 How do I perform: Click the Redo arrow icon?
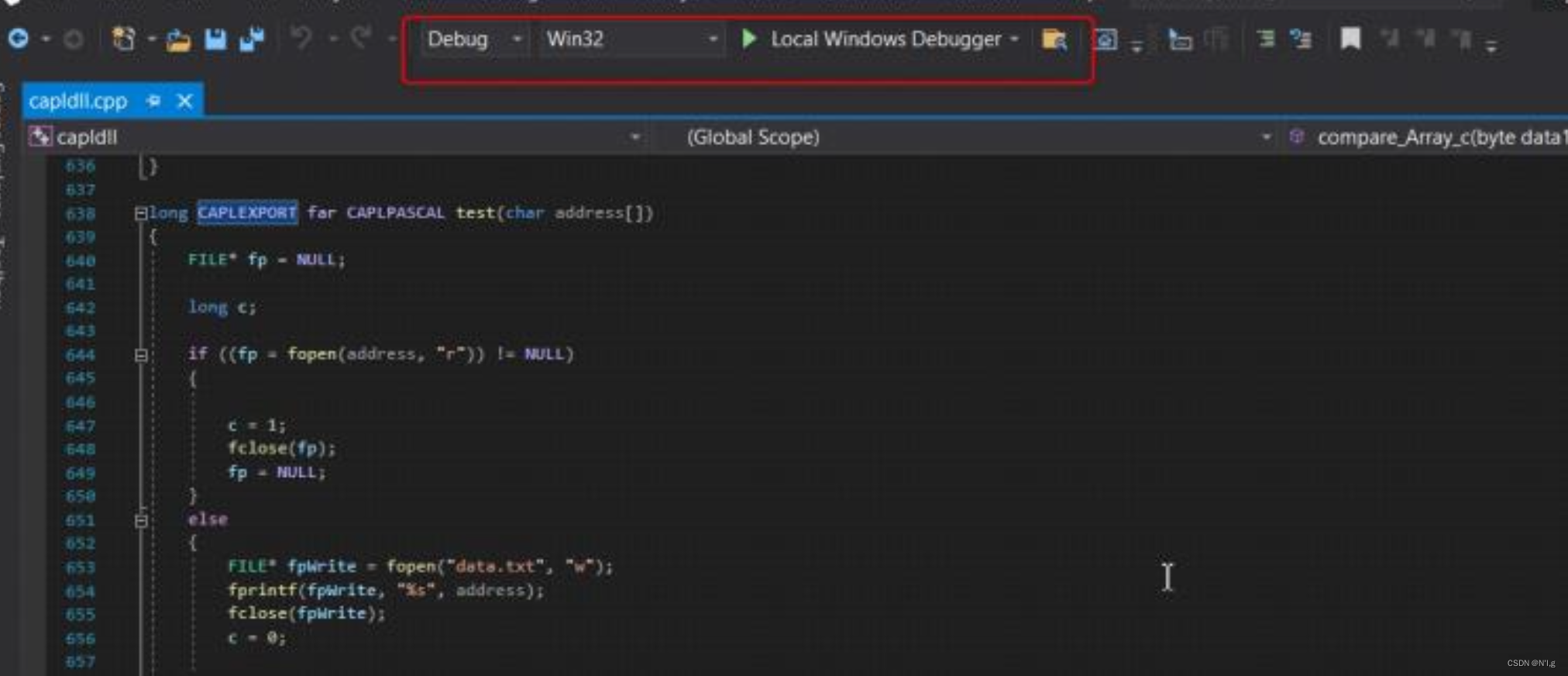[x=360, y=37]
